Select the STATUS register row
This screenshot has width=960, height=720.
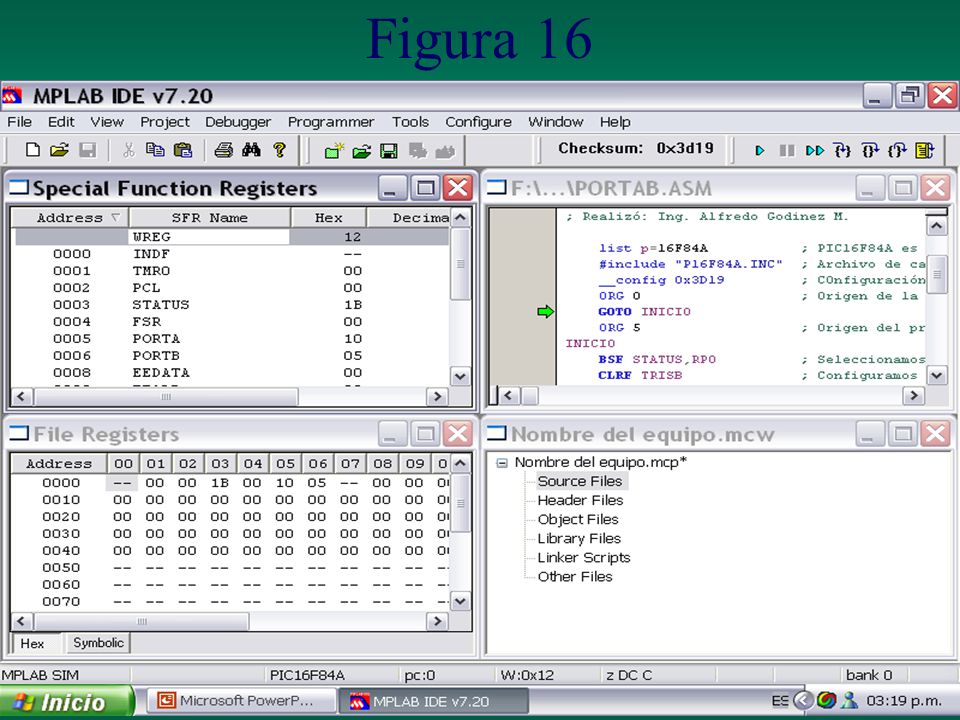pyautogui.click(x=231, y=304)
